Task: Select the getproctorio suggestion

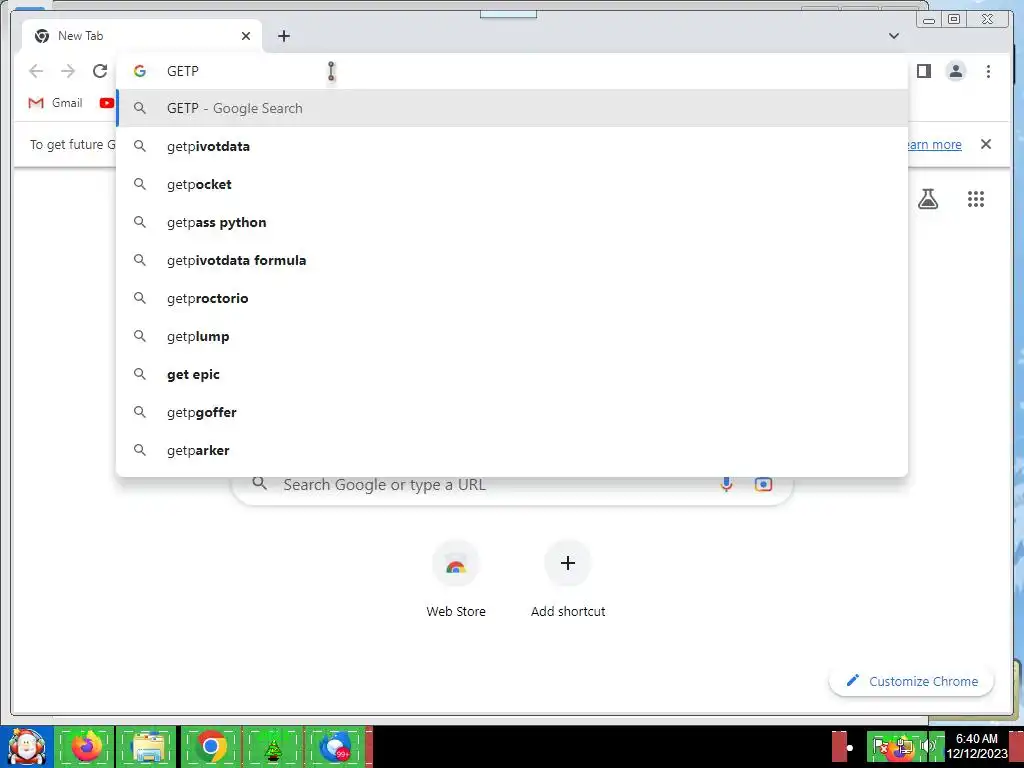Action: point(512,298)
